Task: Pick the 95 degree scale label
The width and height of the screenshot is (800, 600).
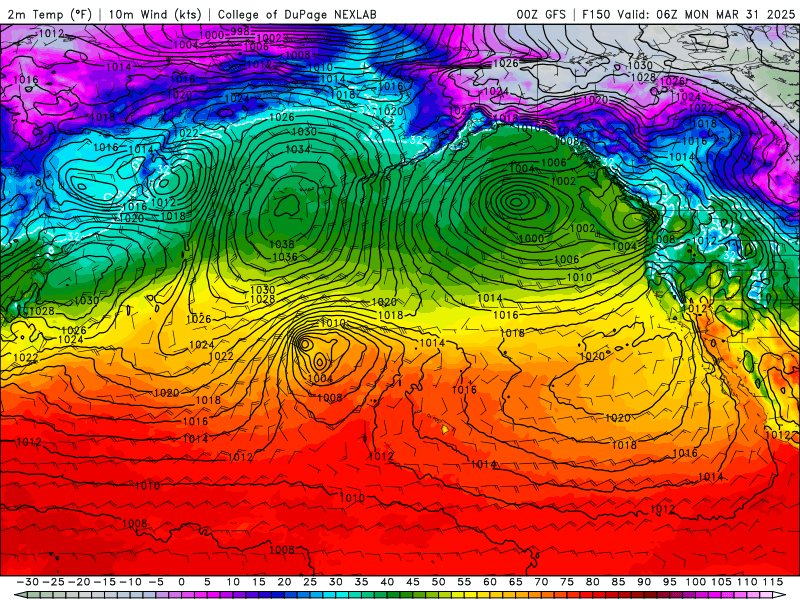Action: coord(669,582)
